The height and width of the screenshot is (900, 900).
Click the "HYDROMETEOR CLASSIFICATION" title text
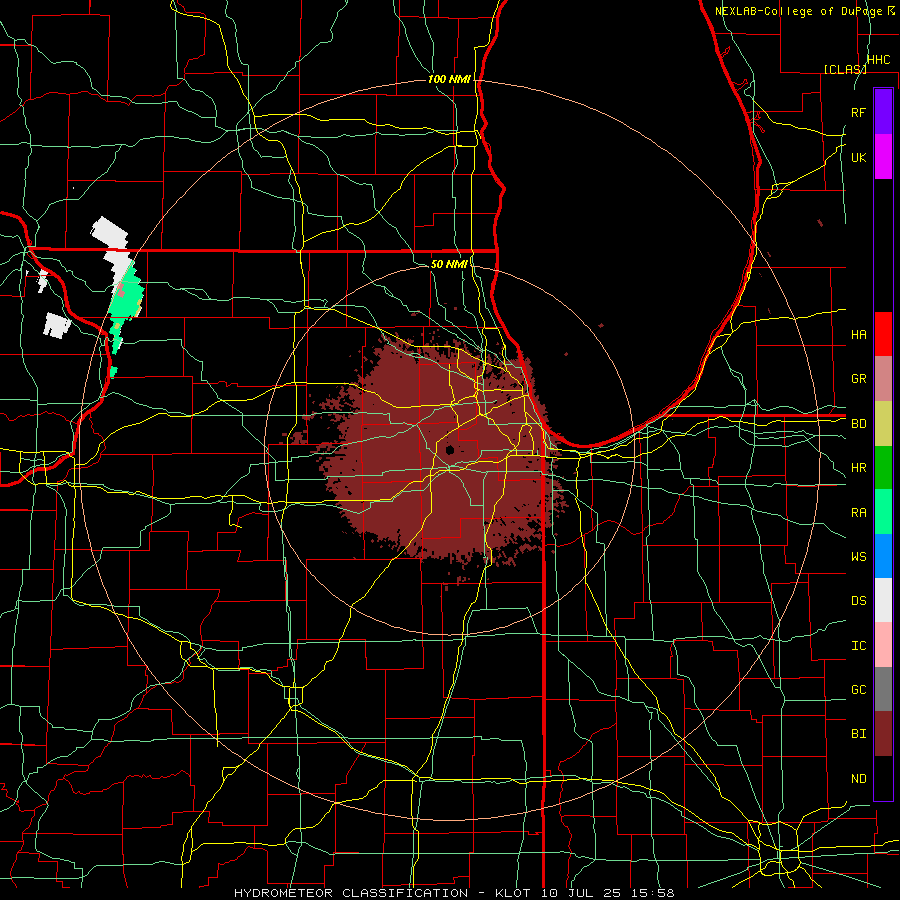351,893
